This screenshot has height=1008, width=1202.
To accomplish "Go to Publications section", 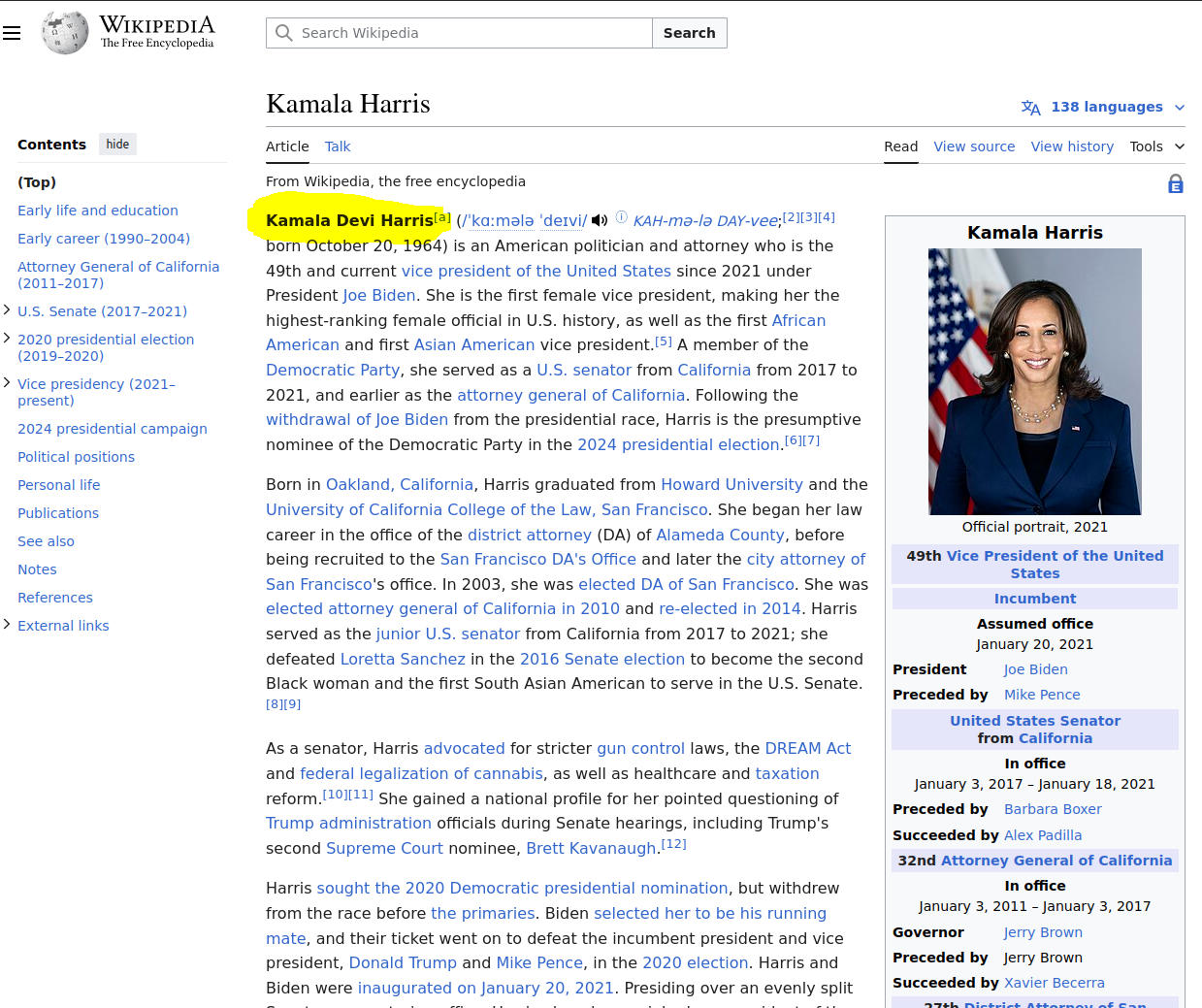I will coord(58,513).
